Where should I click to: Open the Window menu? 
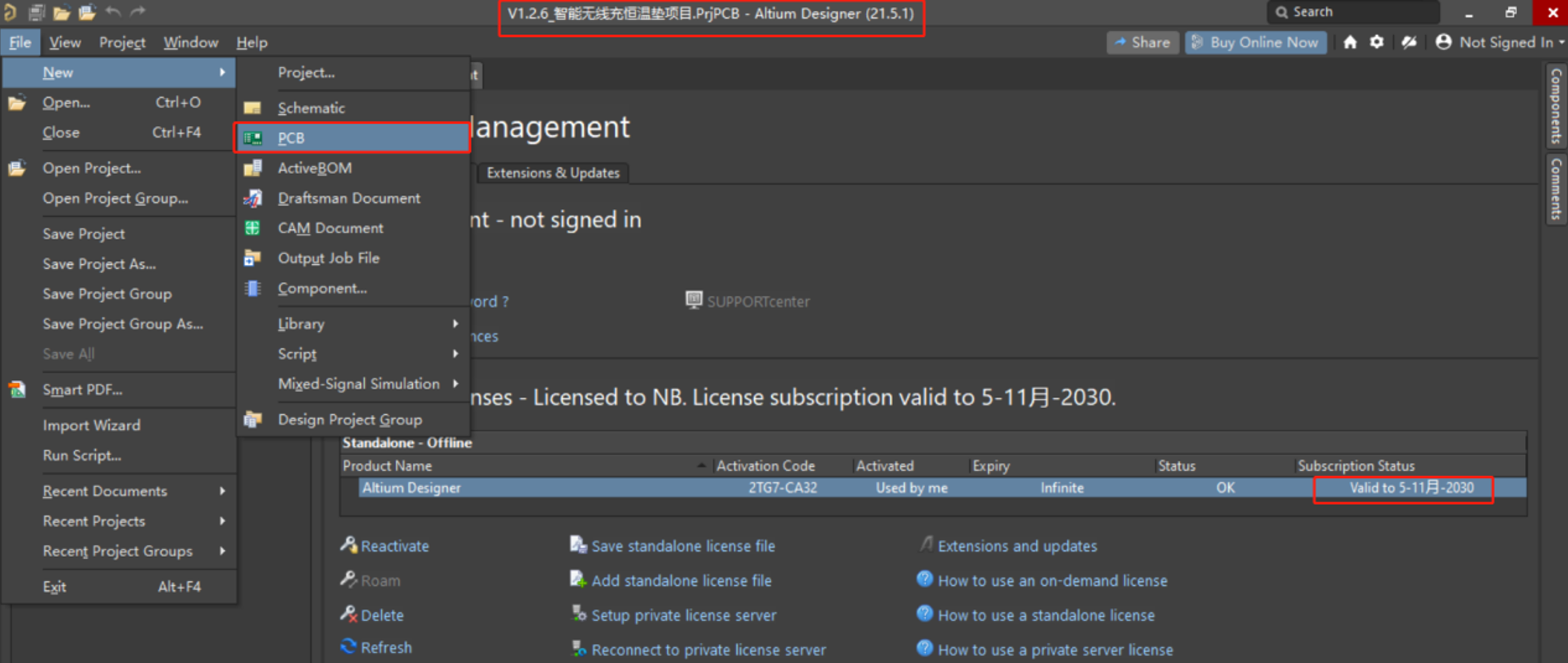(191, 42)
